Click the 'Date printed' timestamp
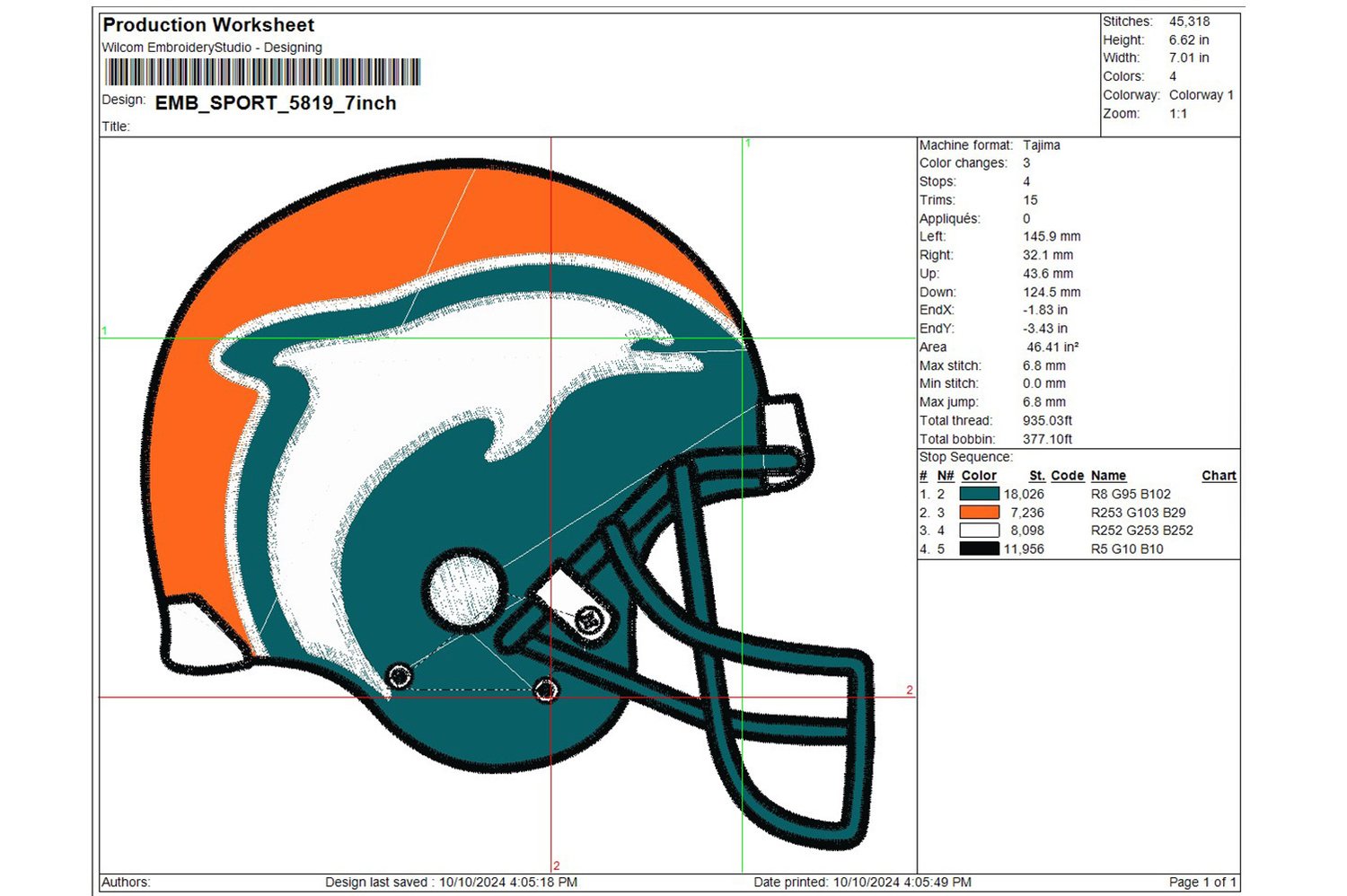Viewport: 1347px width, 896px height. tap(862, 883)
